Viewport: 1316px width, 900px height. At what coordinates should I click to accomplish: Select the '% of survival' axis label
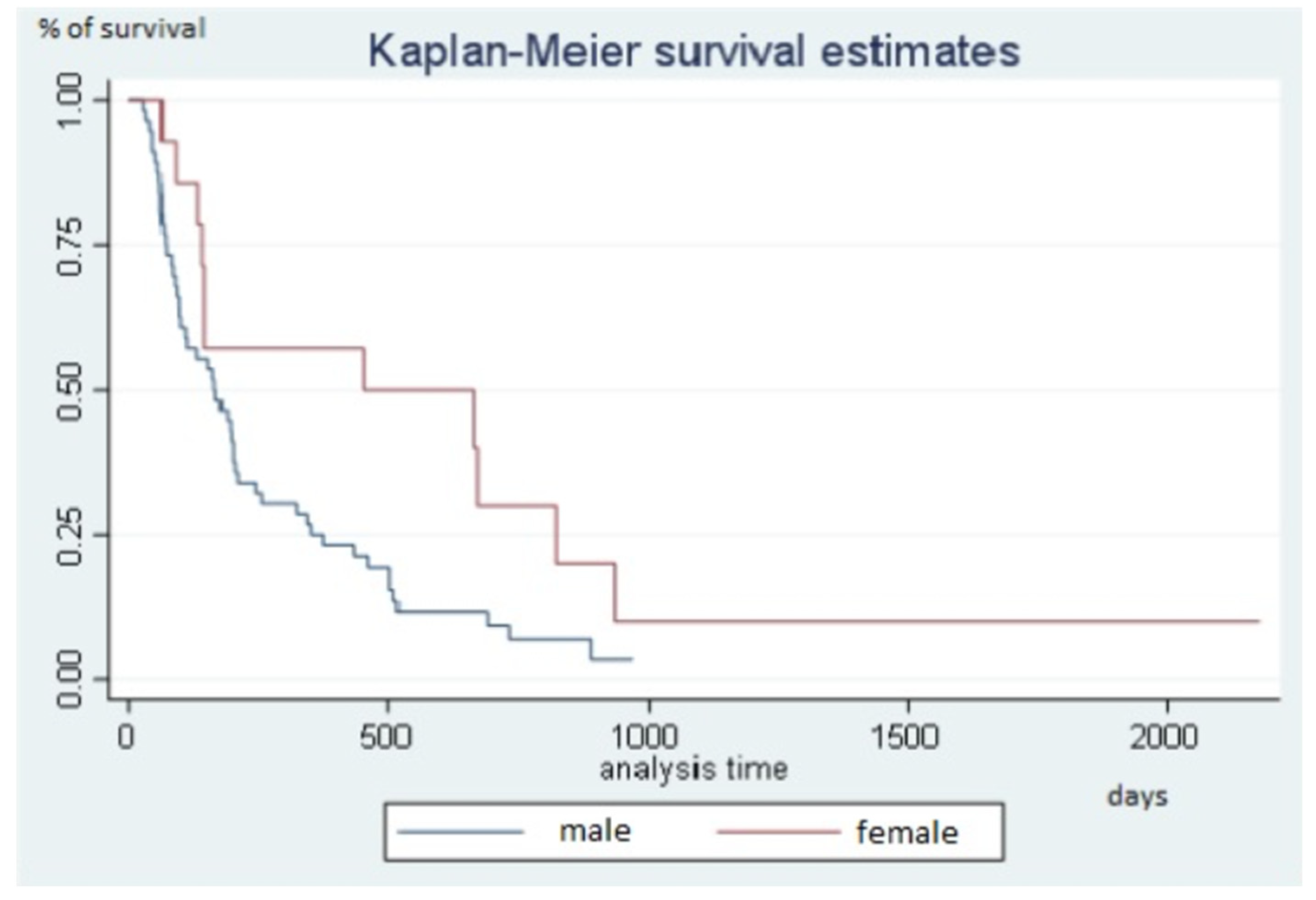coord(122,29)
